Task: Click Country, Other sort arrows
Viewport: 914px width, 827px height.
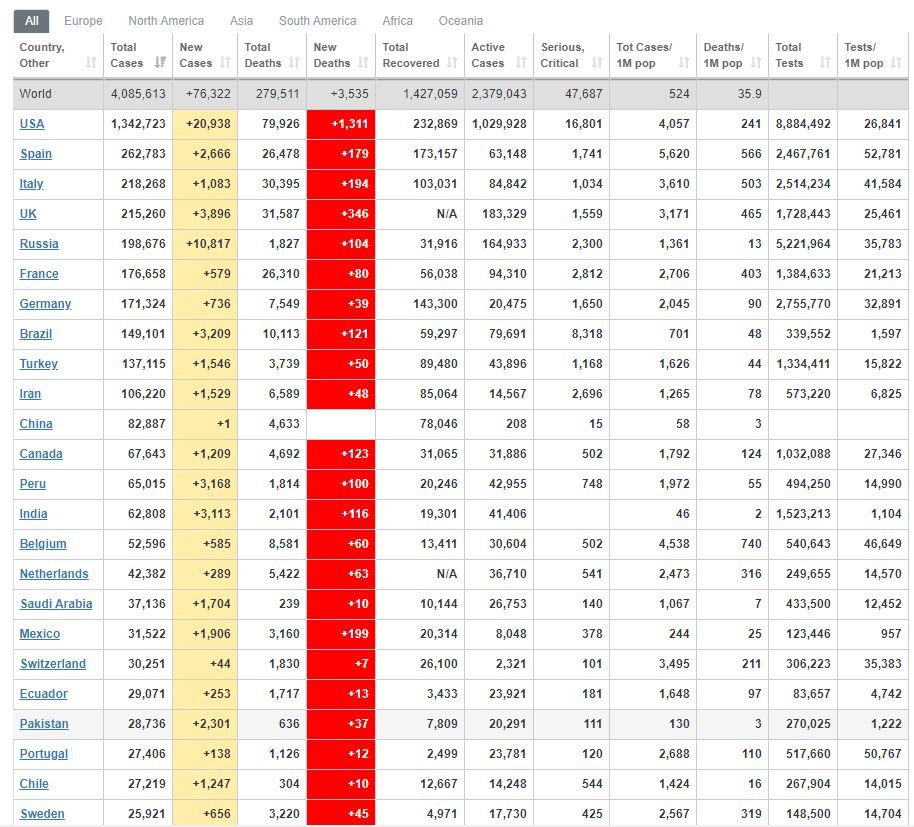Action: coord(91,63)
